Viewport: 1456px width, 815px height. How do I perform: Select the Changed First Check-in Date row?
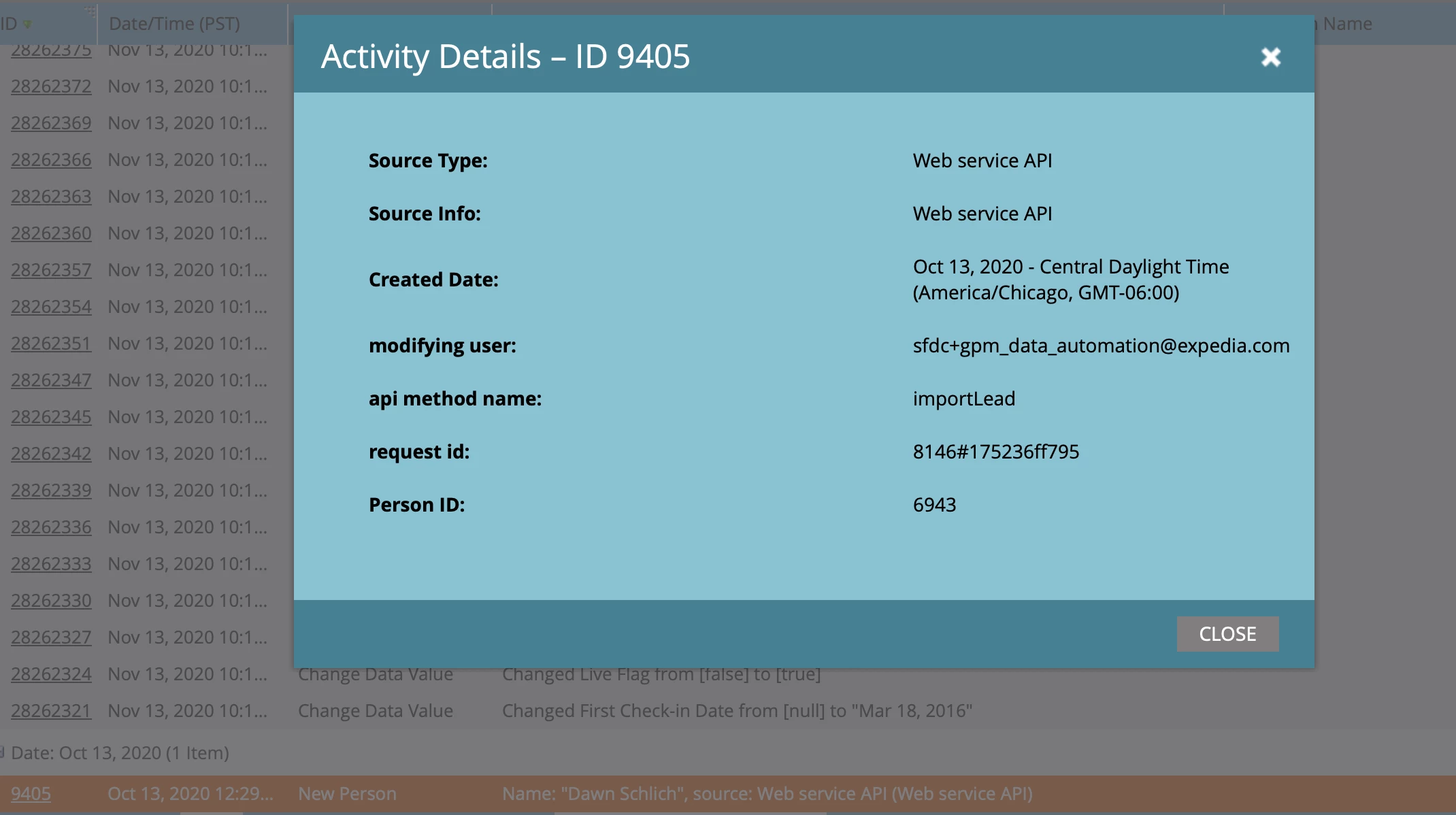[737, 711]
